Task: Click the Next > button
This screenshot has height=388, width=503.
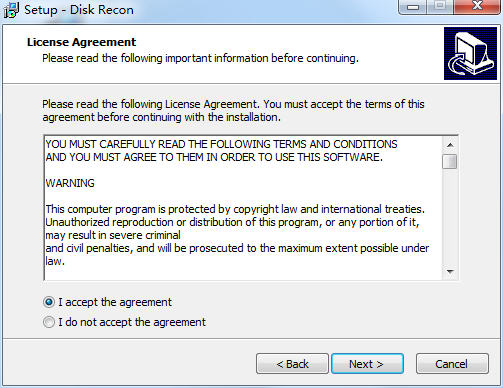Action: tap(367, 364)
